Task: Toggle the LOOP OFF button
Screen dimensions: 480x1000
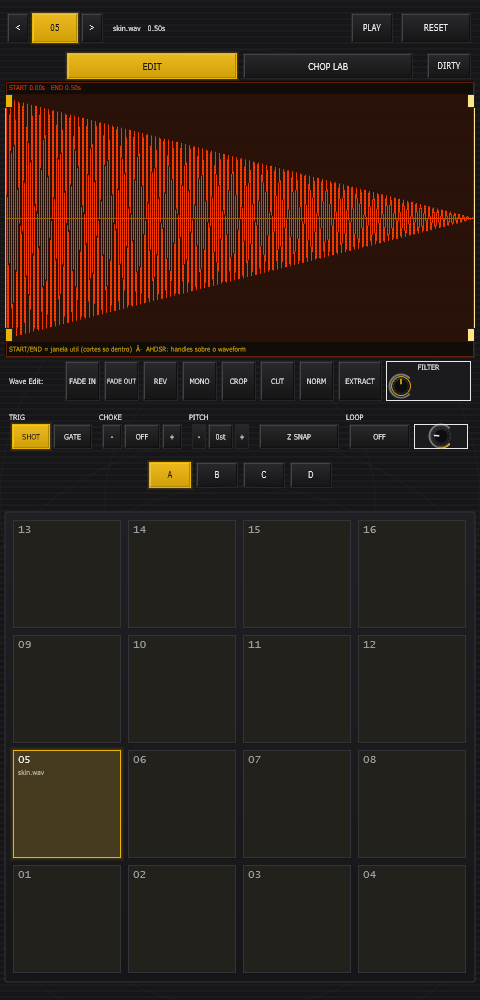Action: pos(379,437)
